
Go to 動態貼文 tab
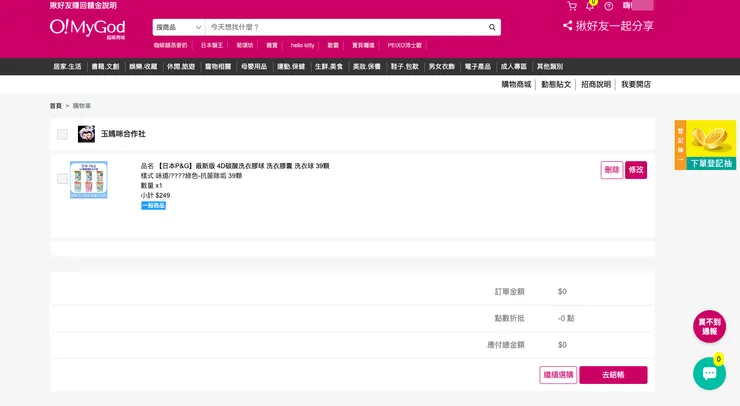point(556,85)
